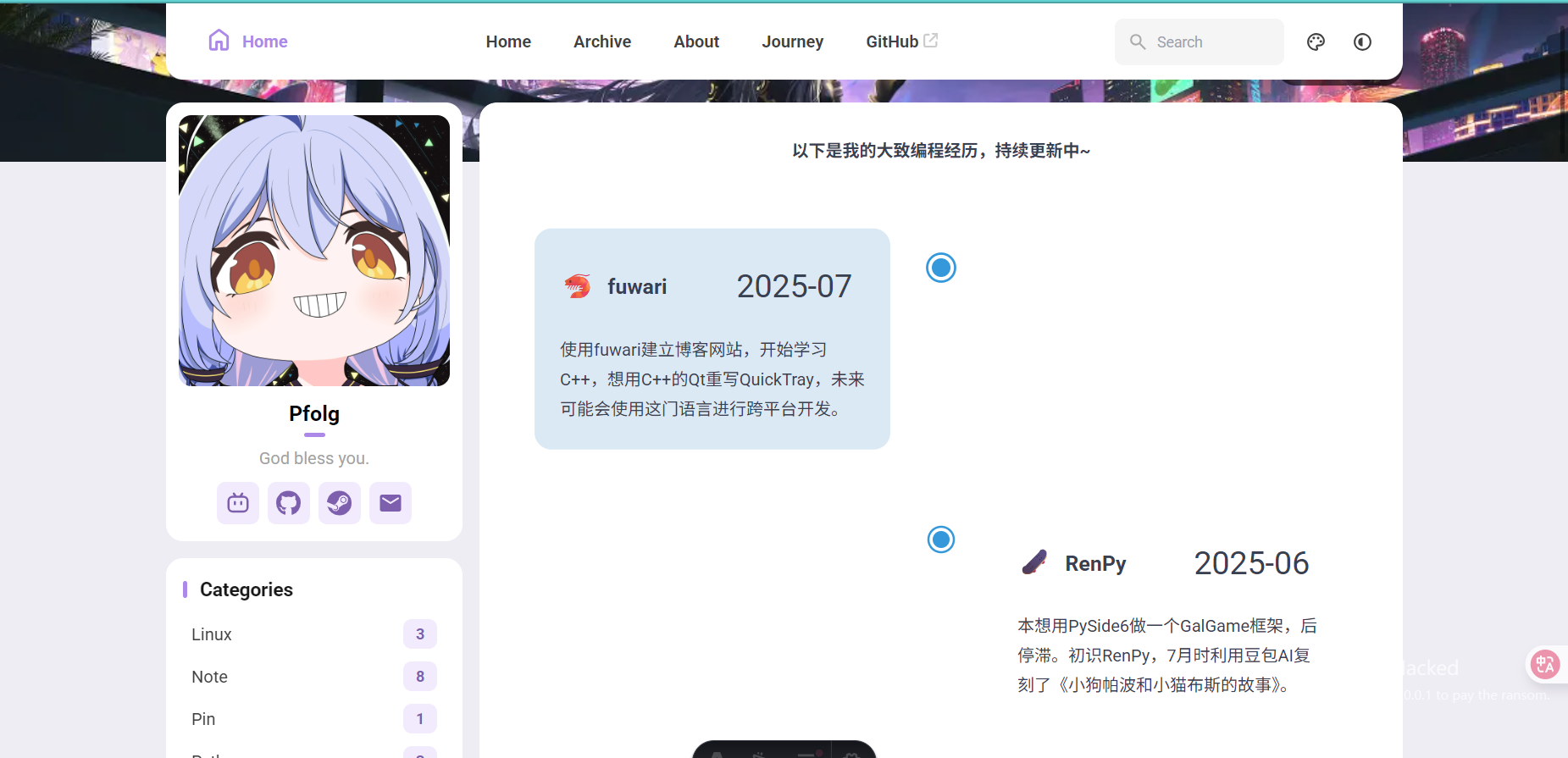Open the GitHub profile icon link
Screen dimensions: 1568x758
coord(289,503)
